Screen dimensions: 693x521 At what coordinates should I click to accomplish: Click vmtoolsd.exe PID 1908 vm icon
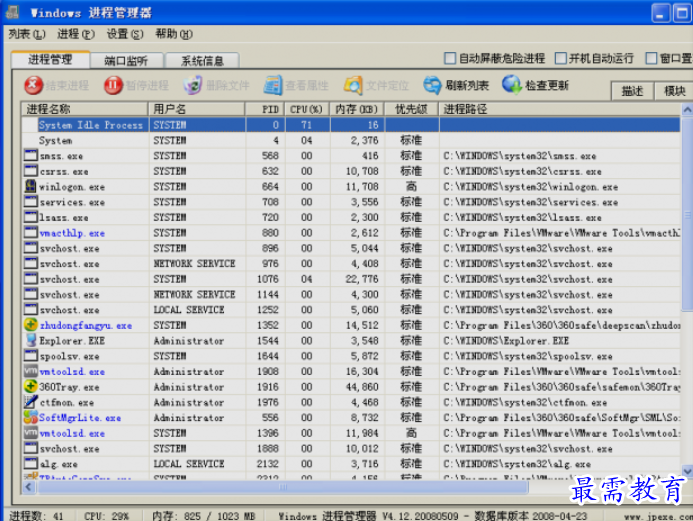point(30,371)
